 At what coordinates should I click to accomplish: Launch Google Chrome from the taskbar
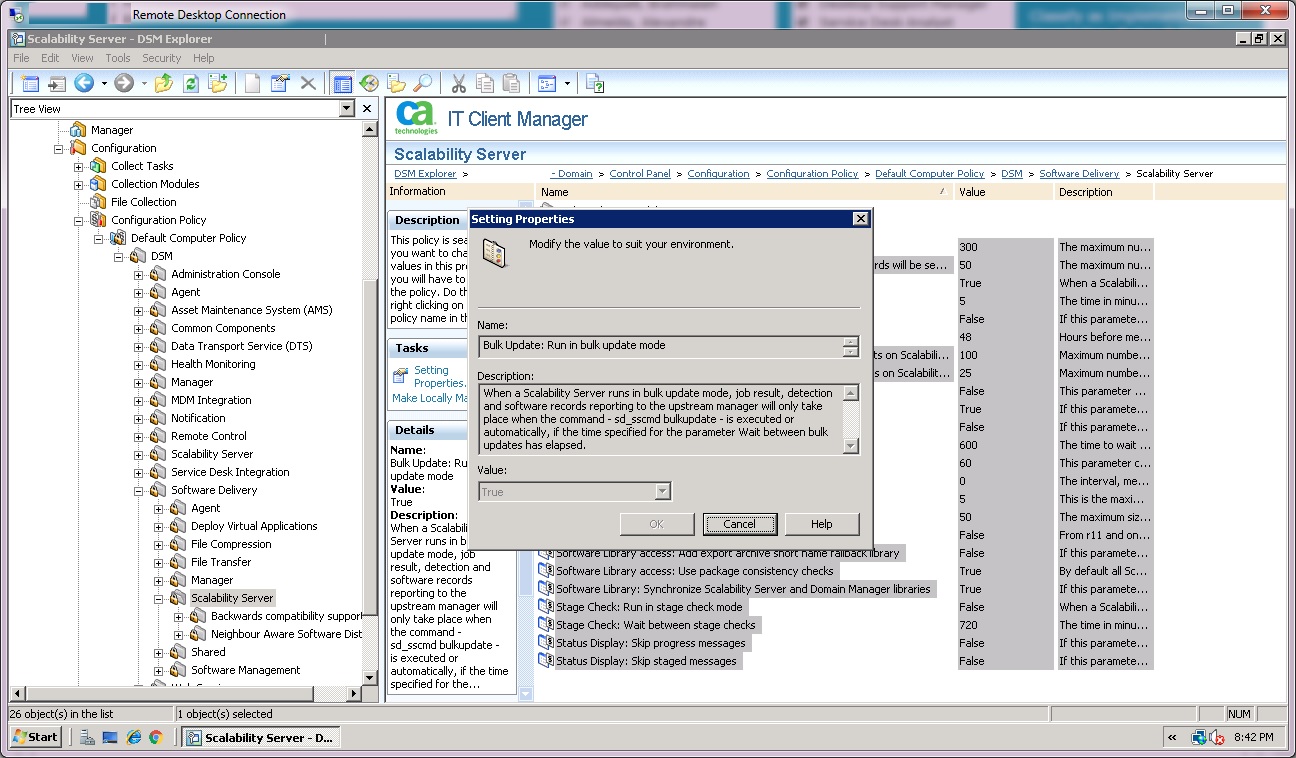click(x=156, y=737)
